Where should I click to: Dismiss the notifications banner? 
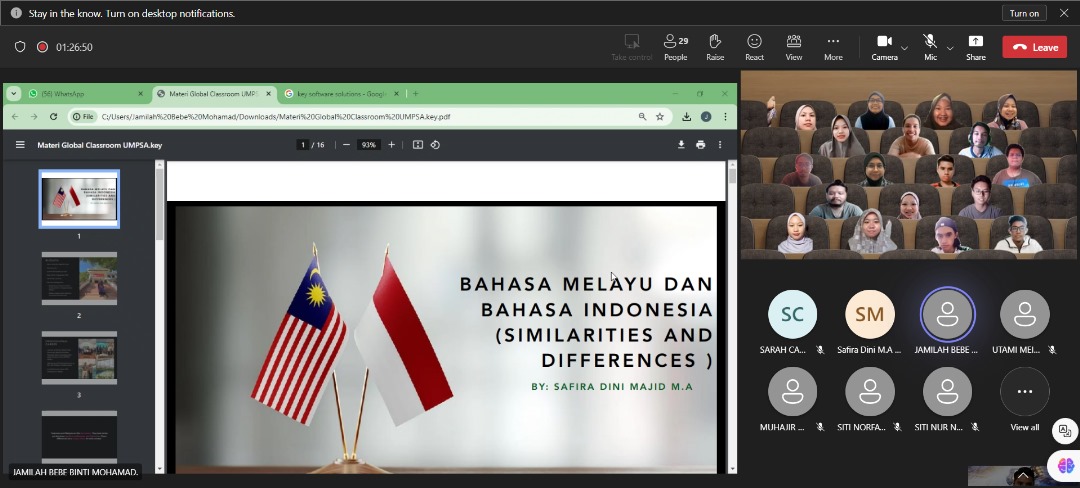1063,13
